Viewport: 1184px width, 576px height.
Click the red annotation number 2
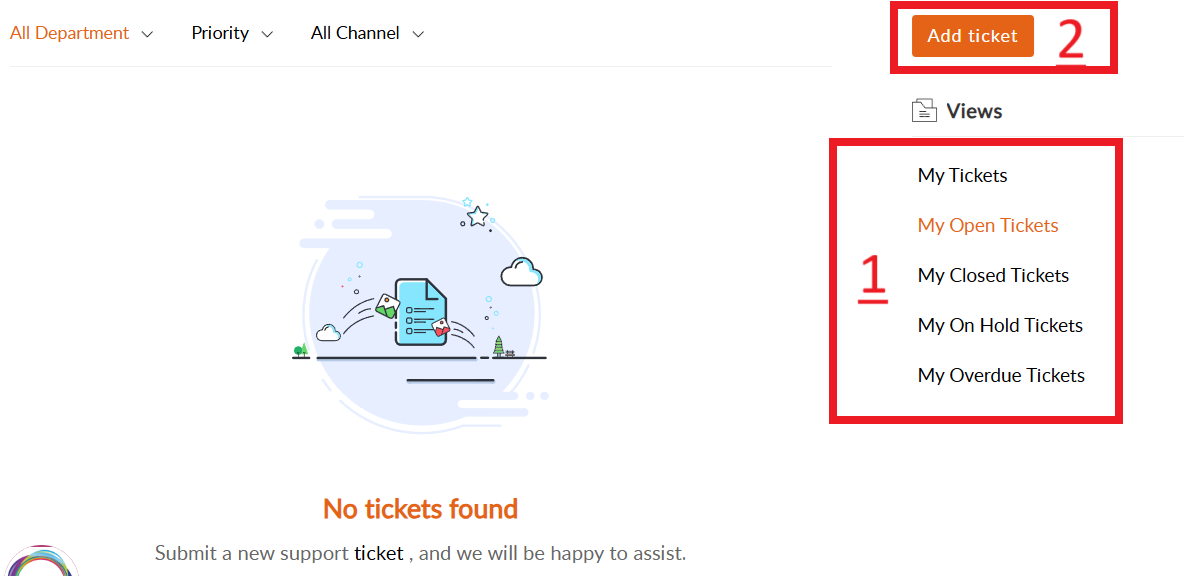pos(1070,40)
